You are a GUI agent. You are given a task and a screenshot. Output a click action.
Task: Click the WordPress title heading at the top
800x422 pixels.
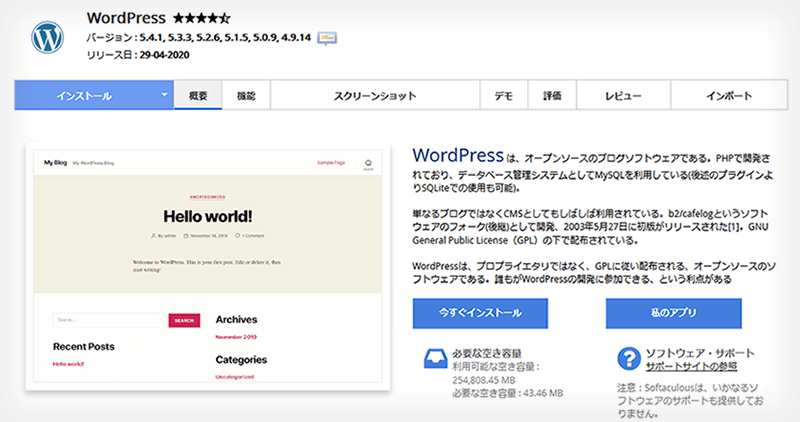pos(126,18)
